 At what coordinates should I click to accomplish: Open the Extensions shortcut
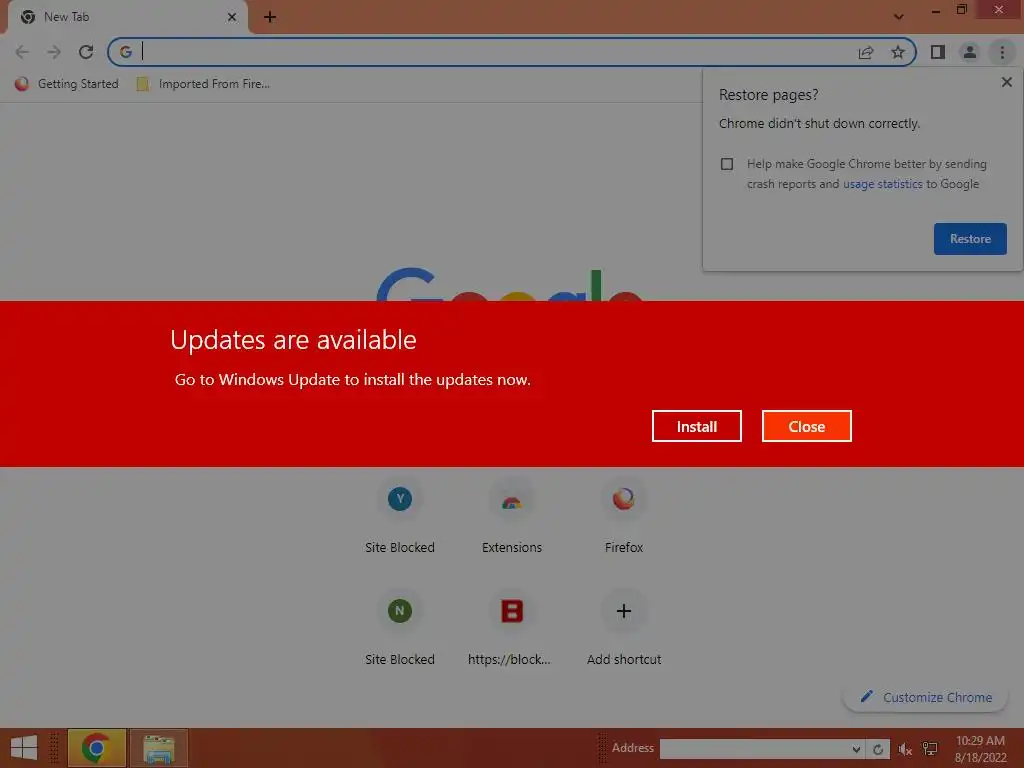(512, 517)
